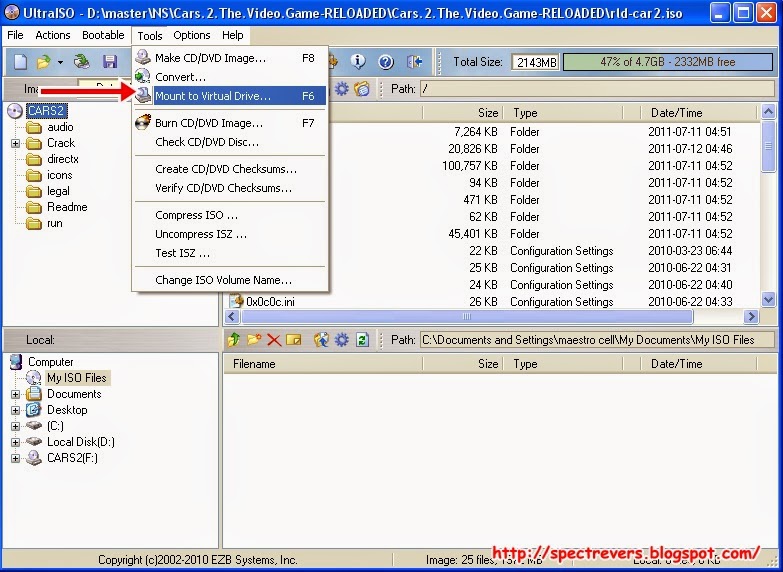Viewport: 783px width, 572px height.
Task: Click the local list Size column header
Action: click(x=463, y=364)
